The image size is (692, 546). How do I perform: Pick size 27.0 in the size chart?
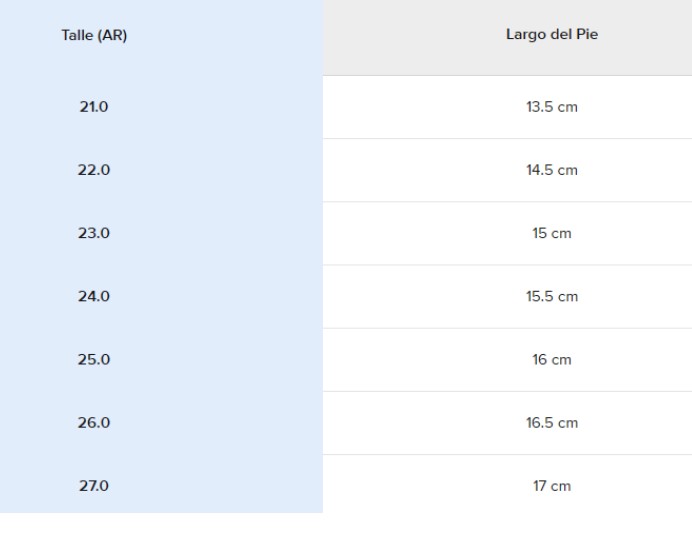pos(94,486)
